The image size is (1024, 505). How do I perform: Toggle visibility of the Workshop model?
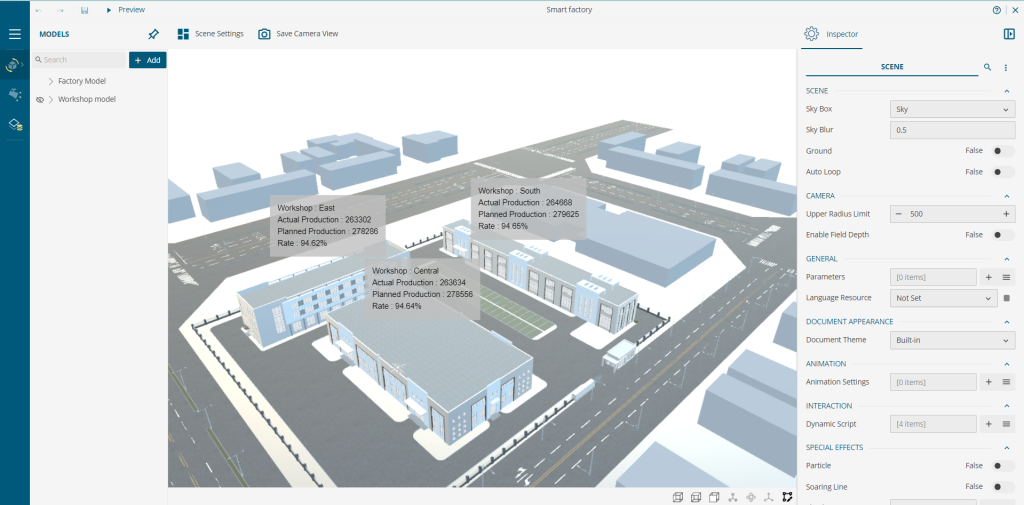(40, 100)
